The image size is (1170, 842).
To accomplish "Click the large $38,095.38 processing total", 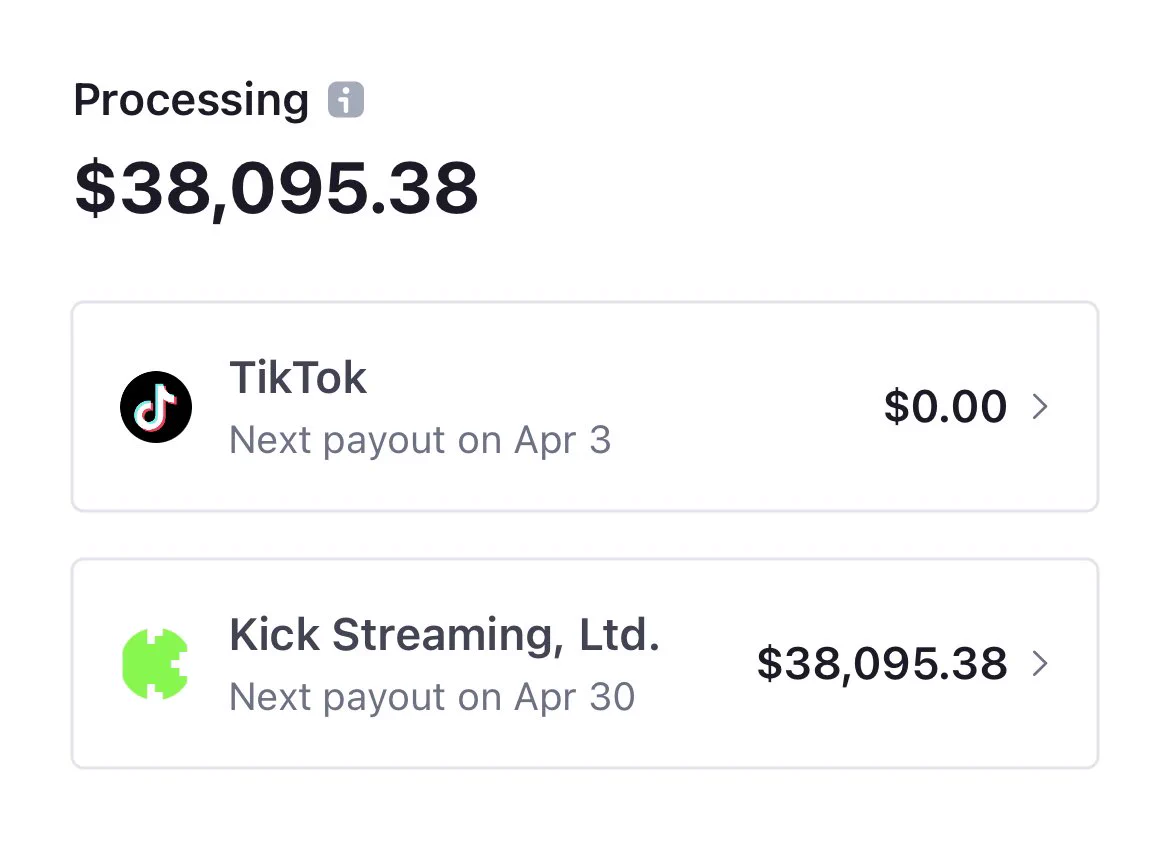I will click(x=276, y=188).
